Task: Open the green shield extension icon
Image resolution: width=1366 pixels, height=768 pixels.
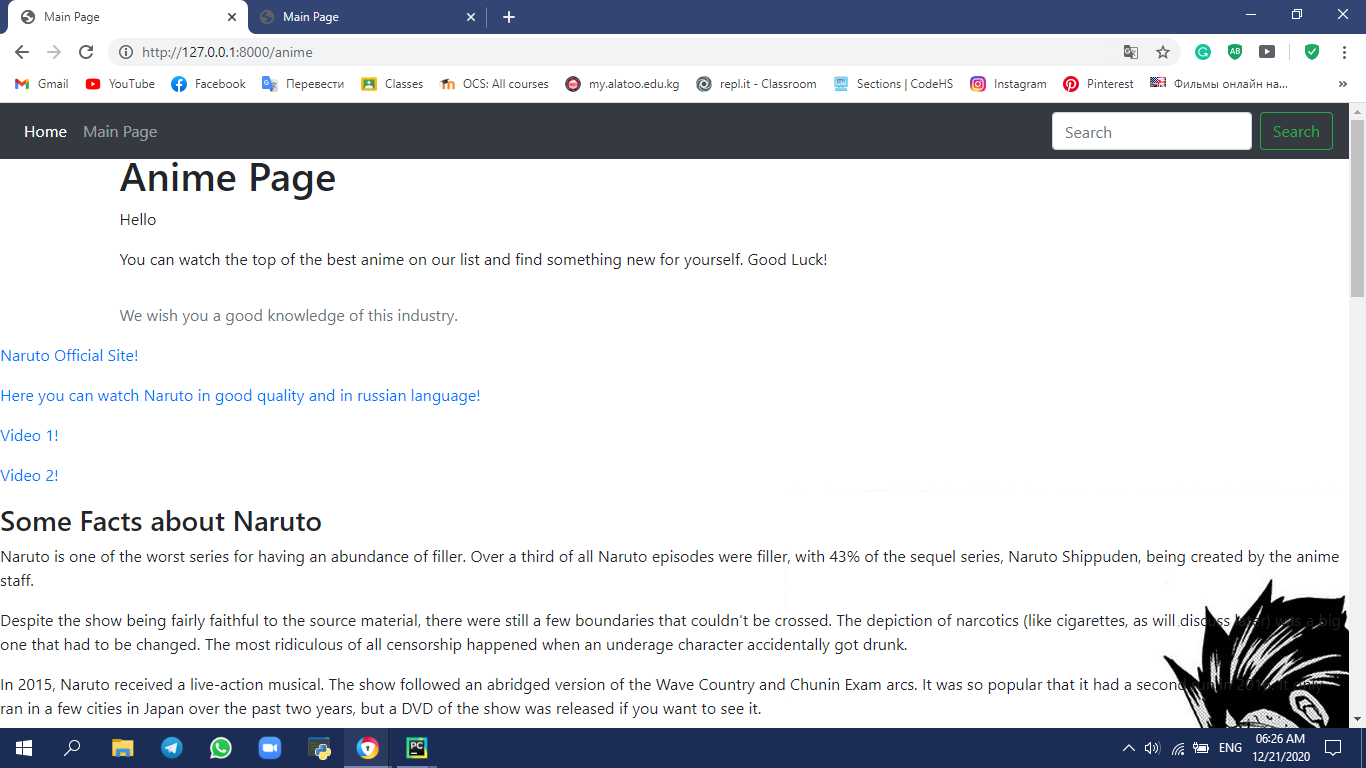Action: pos(1312,52)
